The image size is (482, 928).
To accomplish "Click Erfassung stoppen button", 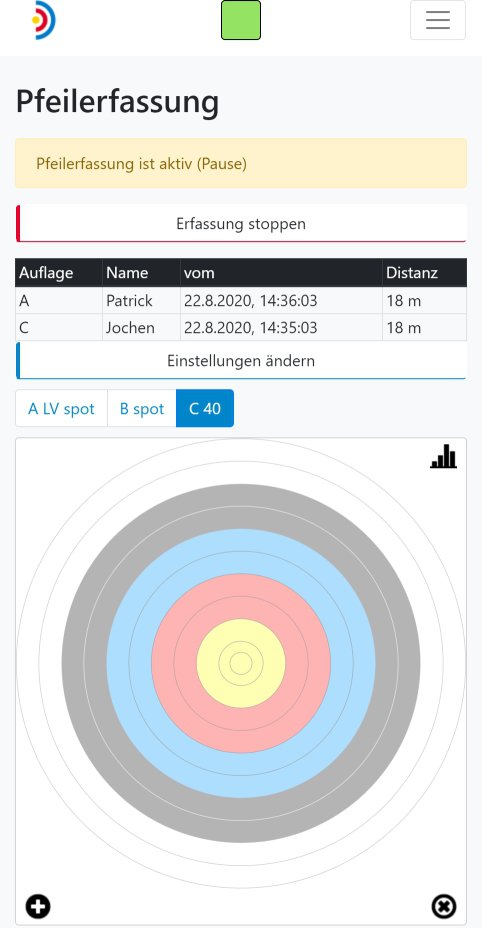I will 241,224.
